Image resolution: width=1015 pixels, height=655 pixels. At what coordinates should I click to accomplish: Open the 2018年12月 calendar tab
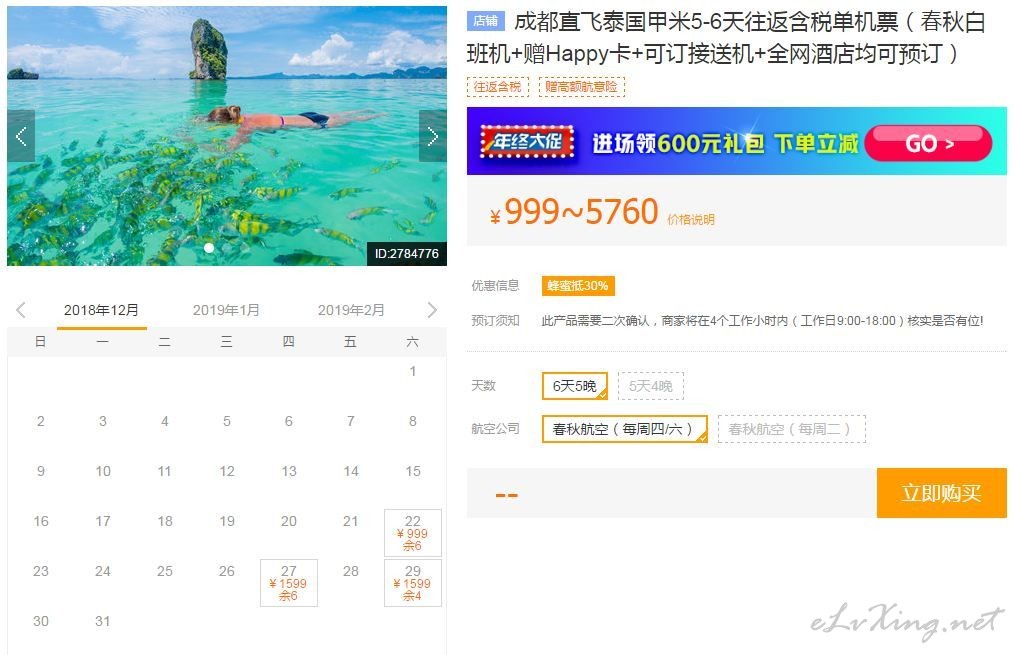[x=102, y=310]
